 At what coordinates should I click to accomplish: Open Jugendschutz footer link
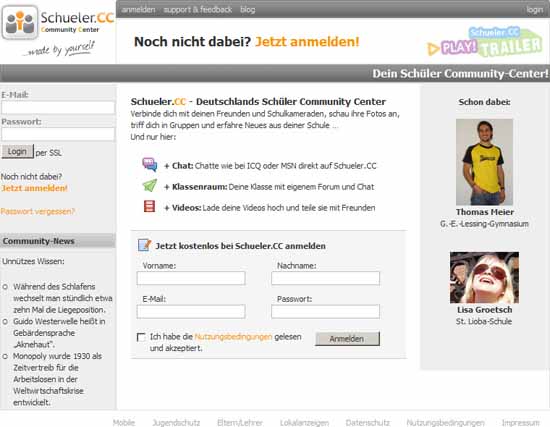(176, 423)
